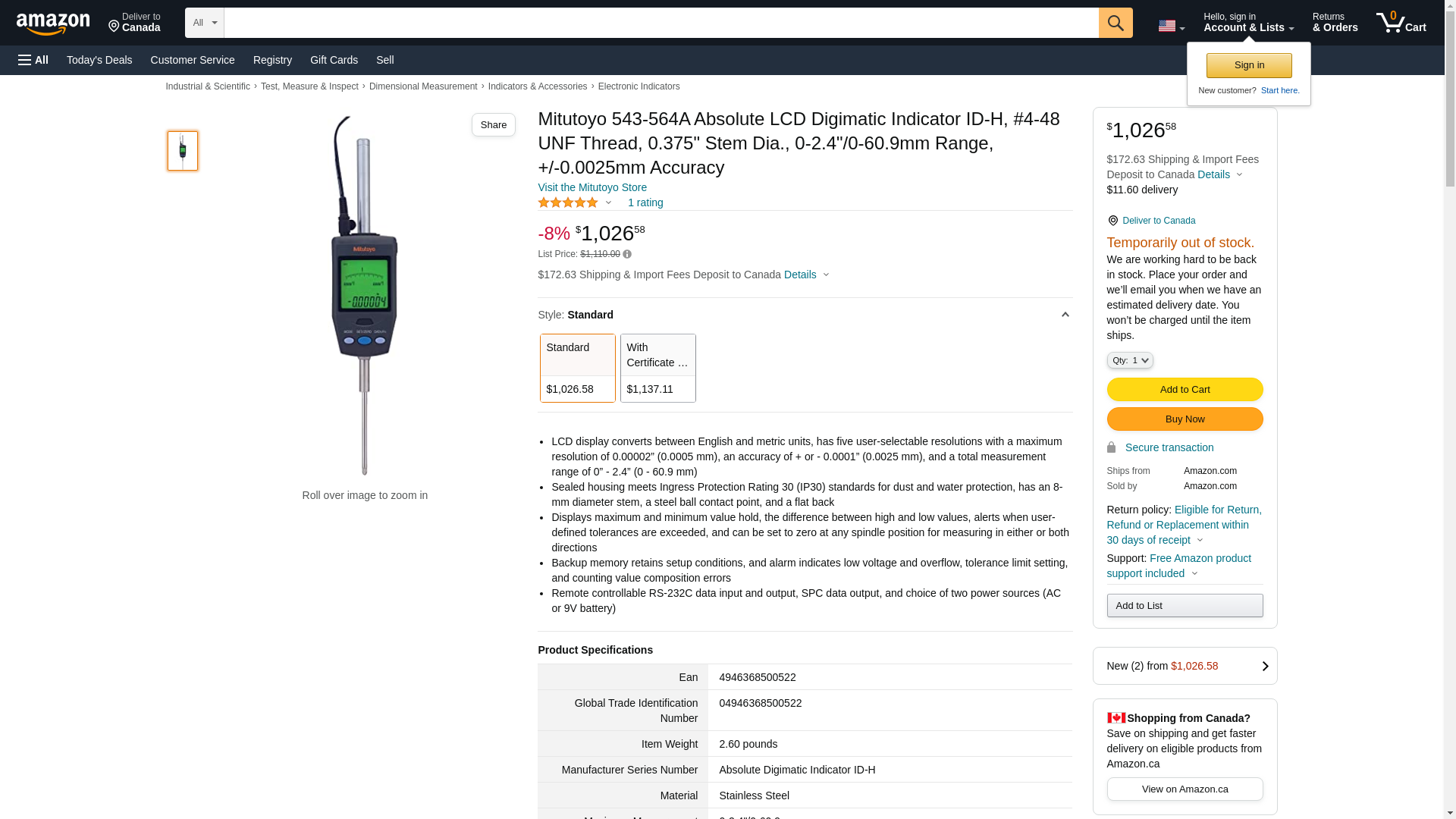1456x819 pixels.
Task: Open the search category All dropdown
Action: pos(204,23)
